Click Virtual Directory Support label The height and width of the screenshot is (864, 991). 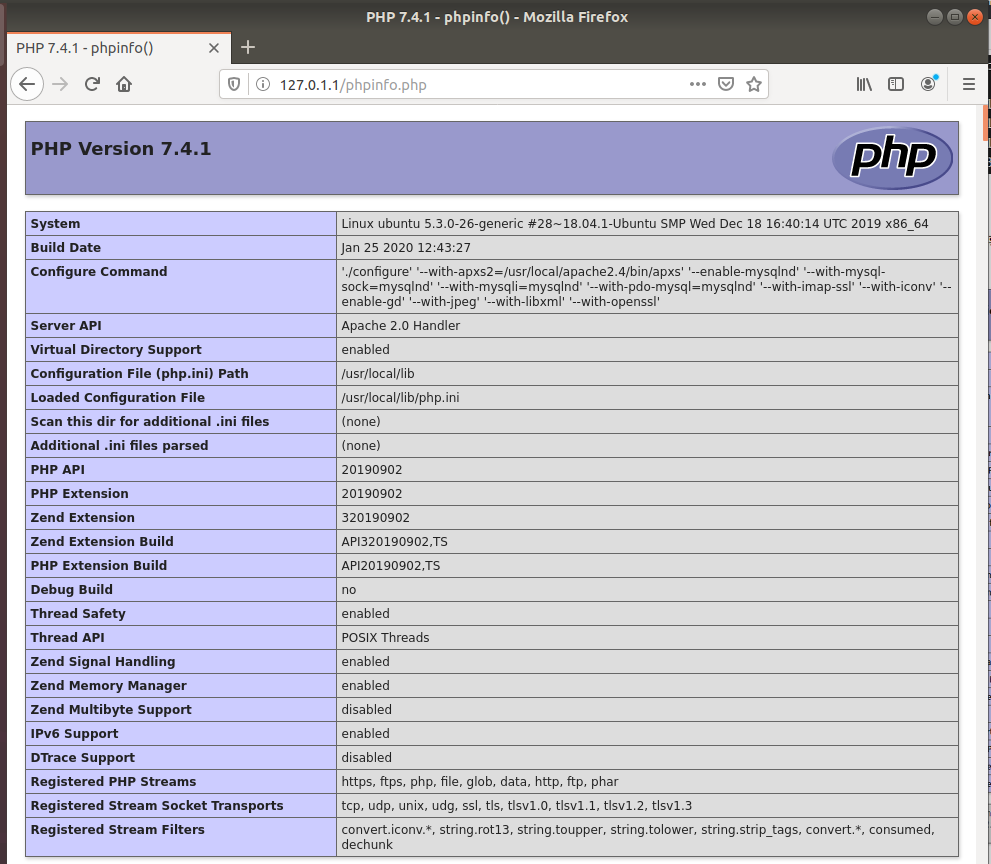click(116, 350)
